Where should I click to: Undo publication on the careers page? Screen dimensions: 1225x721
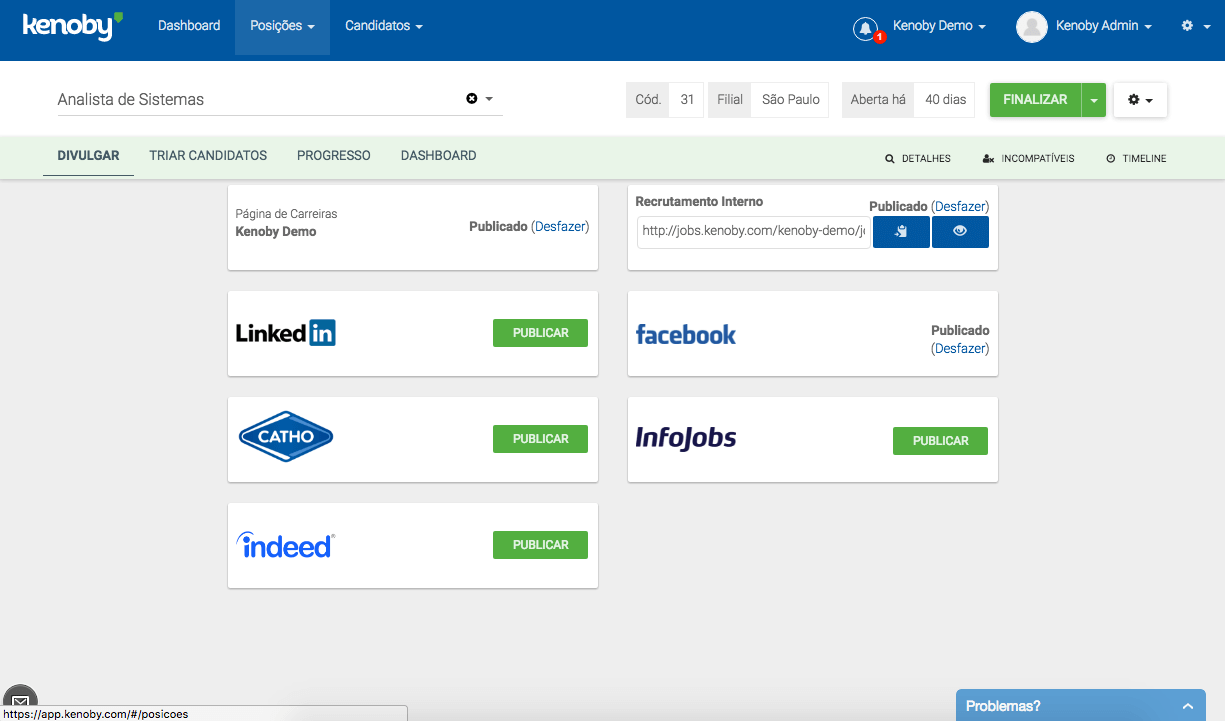[x=560, y=227]
